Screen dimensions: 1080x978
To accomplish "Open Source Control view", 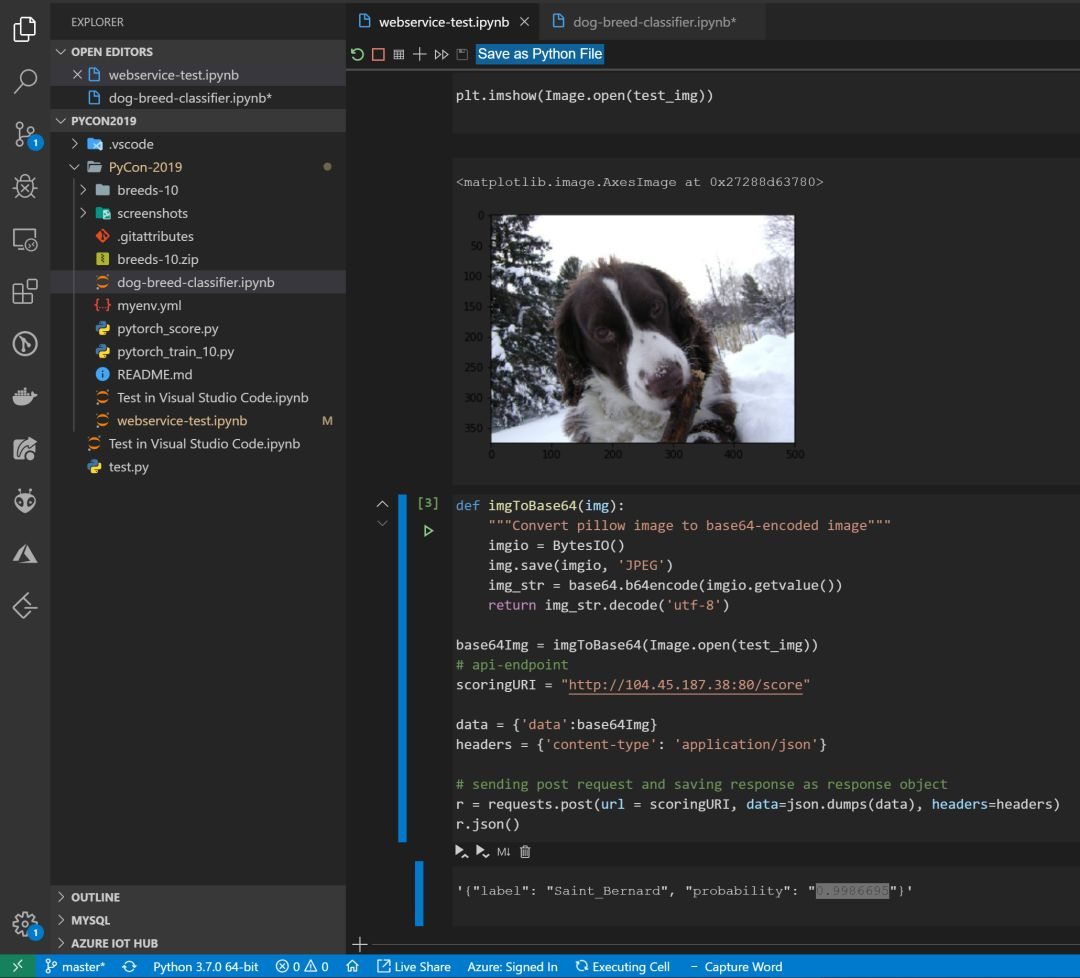I will click(x=26, y=134).
